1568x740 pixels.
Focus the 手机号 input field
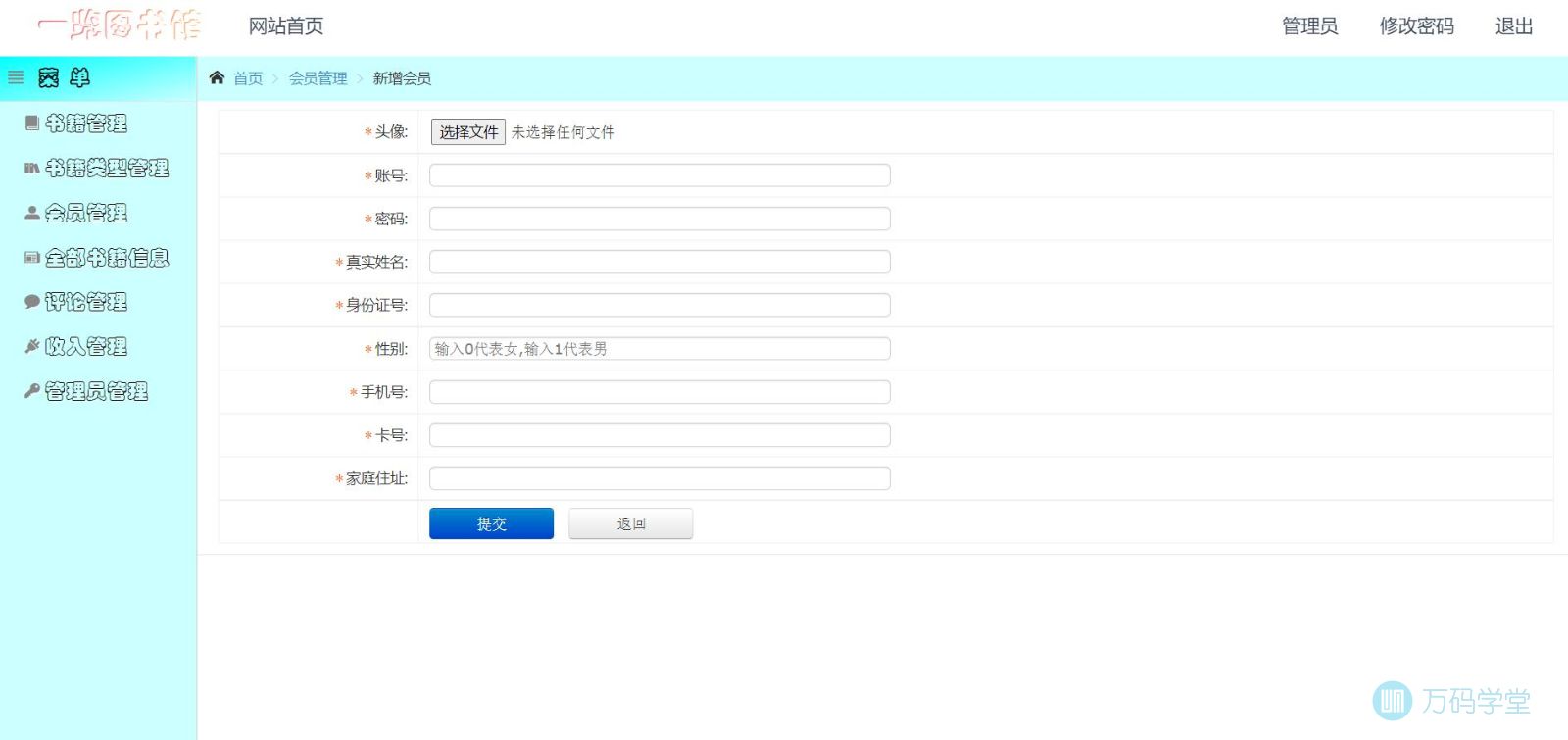(660, 392)
